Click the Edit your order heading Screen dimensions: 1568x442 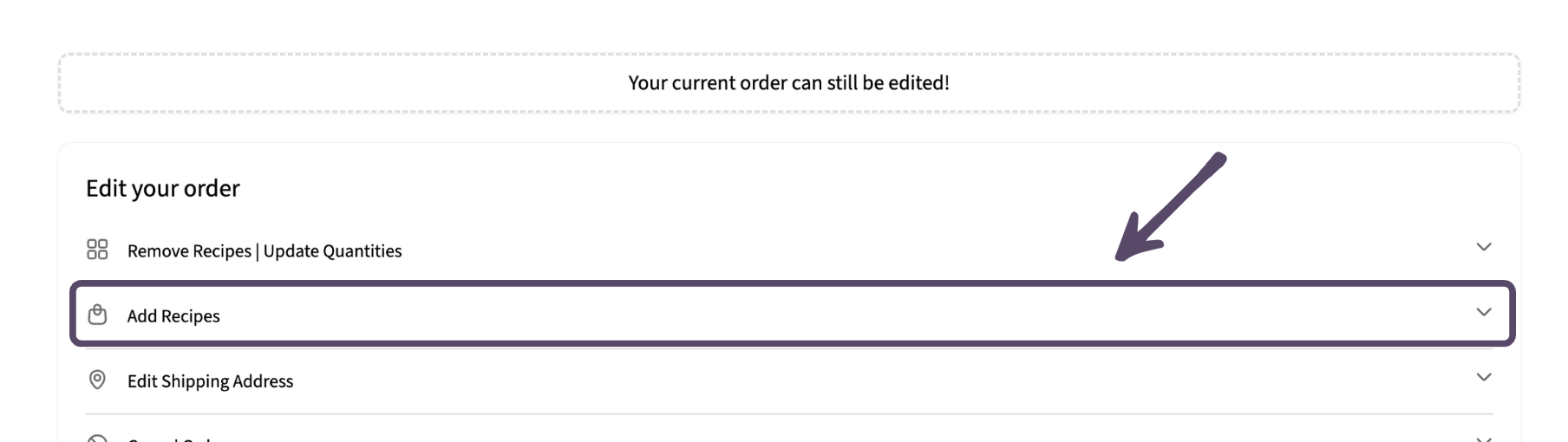pos(162,188)
